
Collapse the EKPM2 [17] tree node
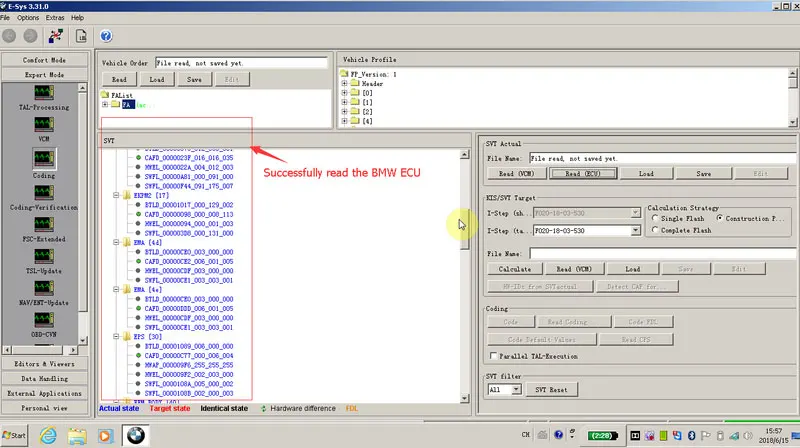click(x=116, y=195)
